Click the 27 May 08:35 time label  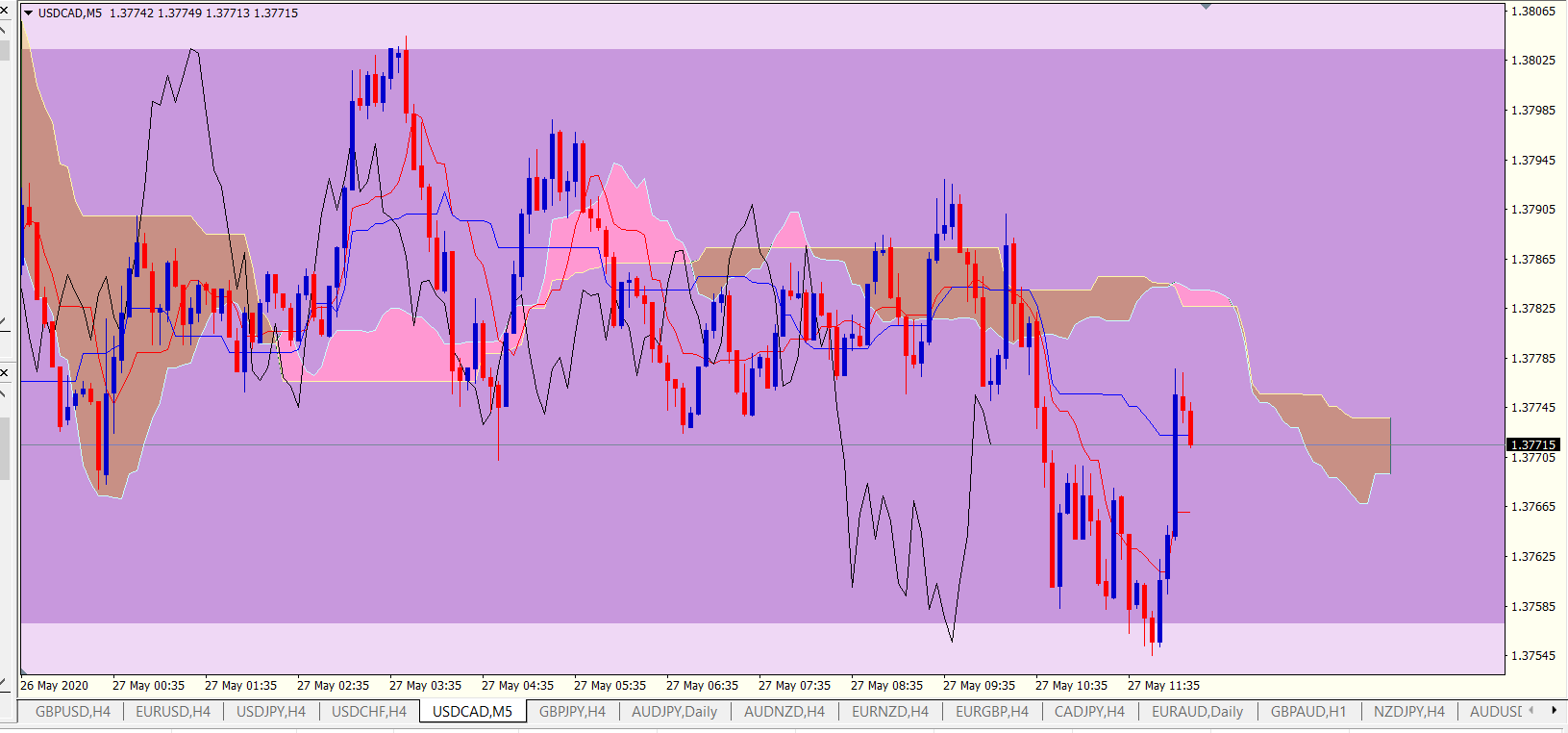pos(886,686)
